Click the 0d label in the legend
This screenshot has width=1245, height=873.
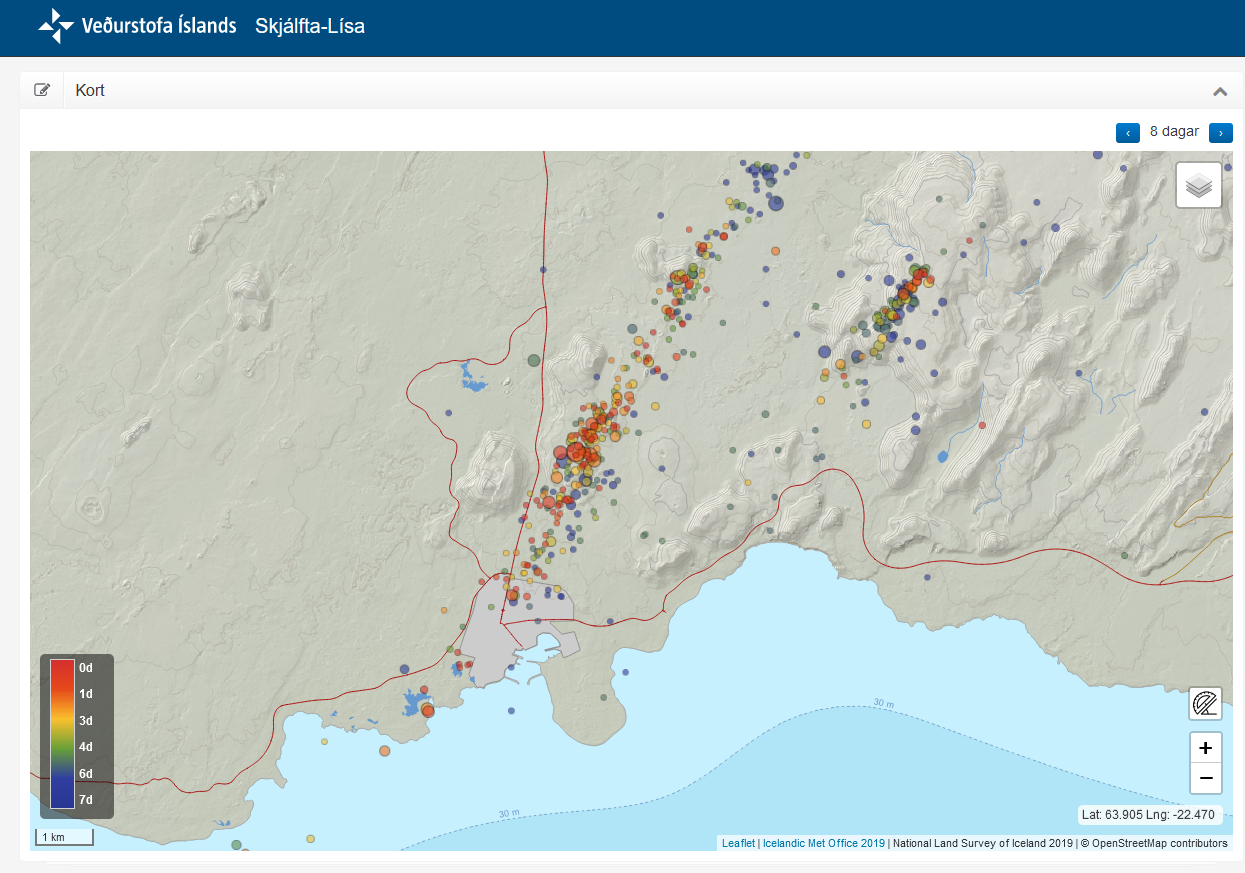86,667
